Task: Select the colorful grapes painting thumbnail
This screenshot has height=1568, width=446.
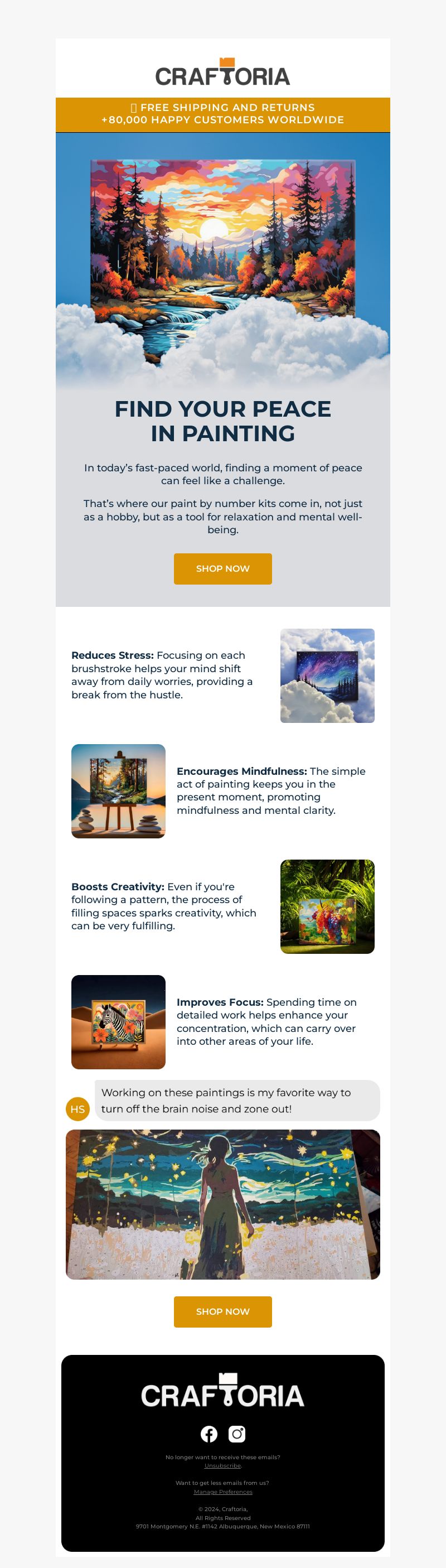Action: pyautogui.click(x=327, y=906)
